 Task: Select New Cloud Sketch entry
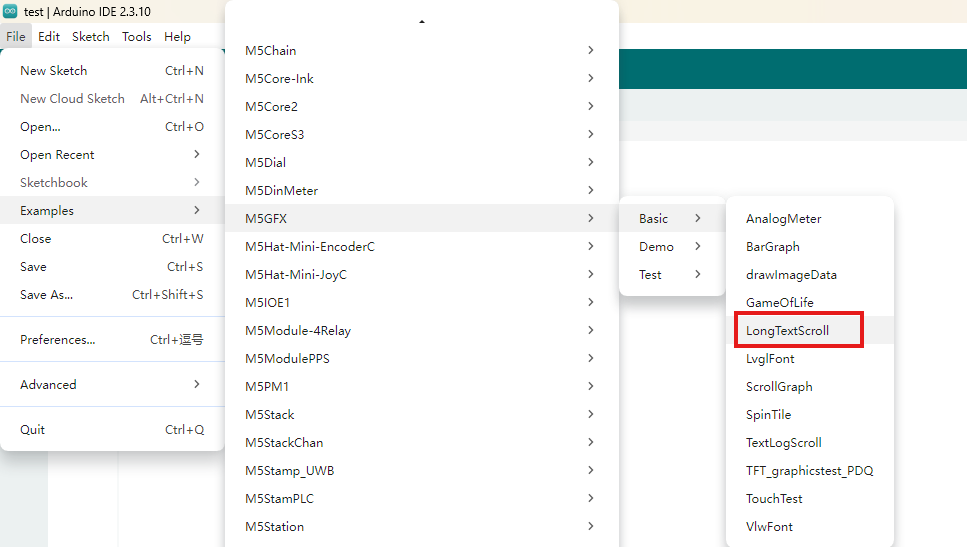coord(112,99)
